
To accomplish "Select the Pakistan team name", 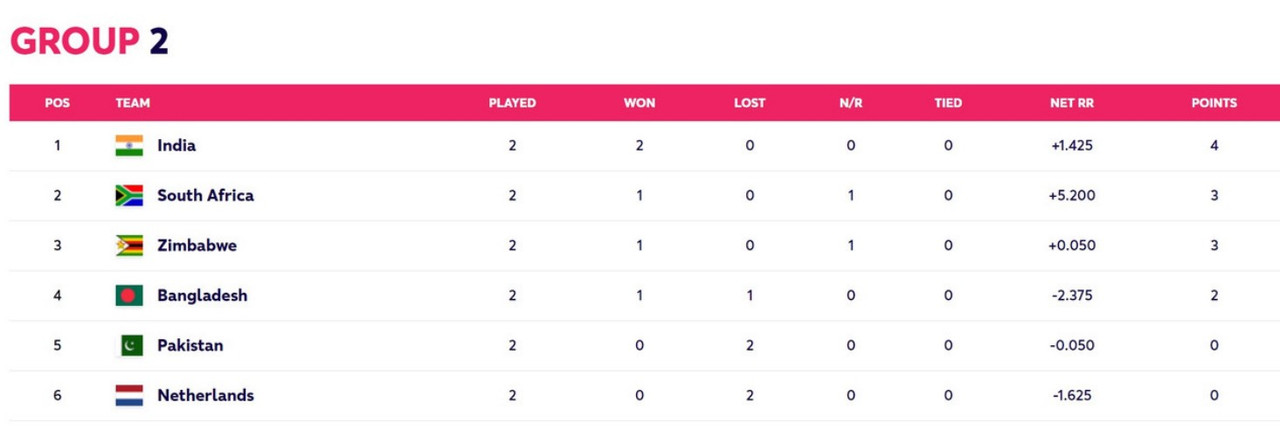I will [x=190, y=346].
